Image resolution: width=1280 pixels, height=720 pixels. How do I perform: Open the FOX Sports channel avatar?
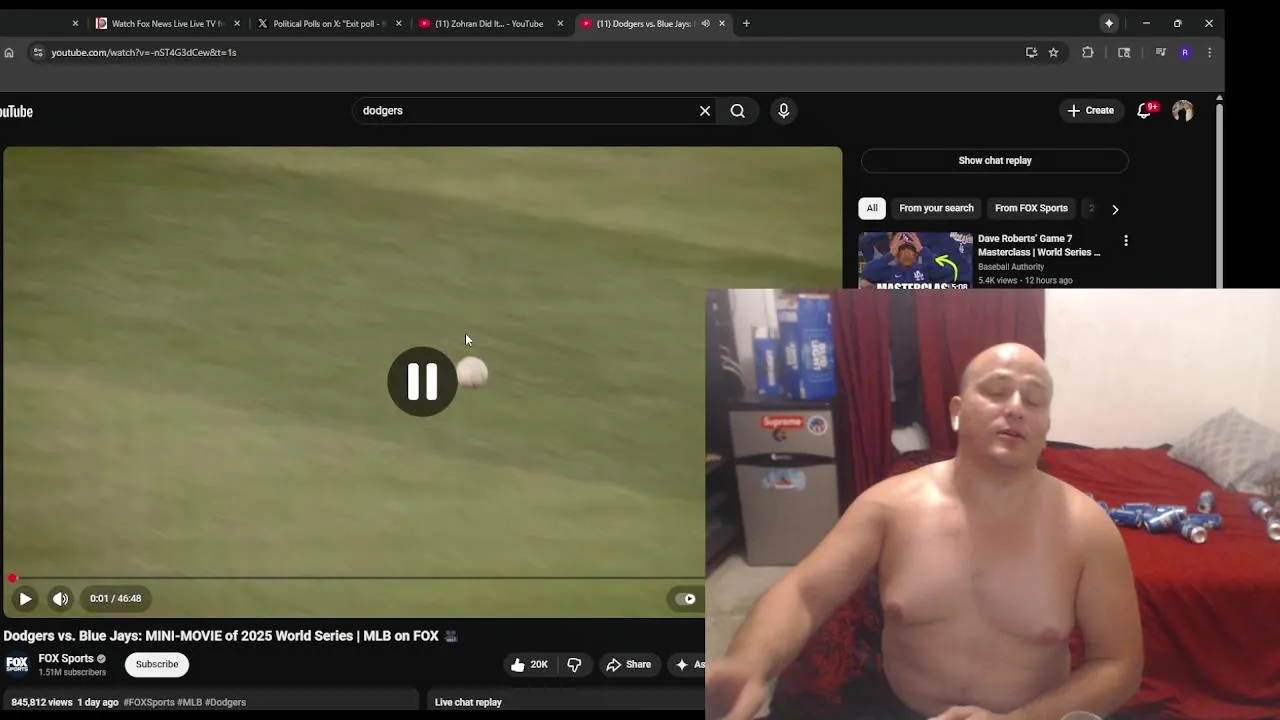pos(17,664)
